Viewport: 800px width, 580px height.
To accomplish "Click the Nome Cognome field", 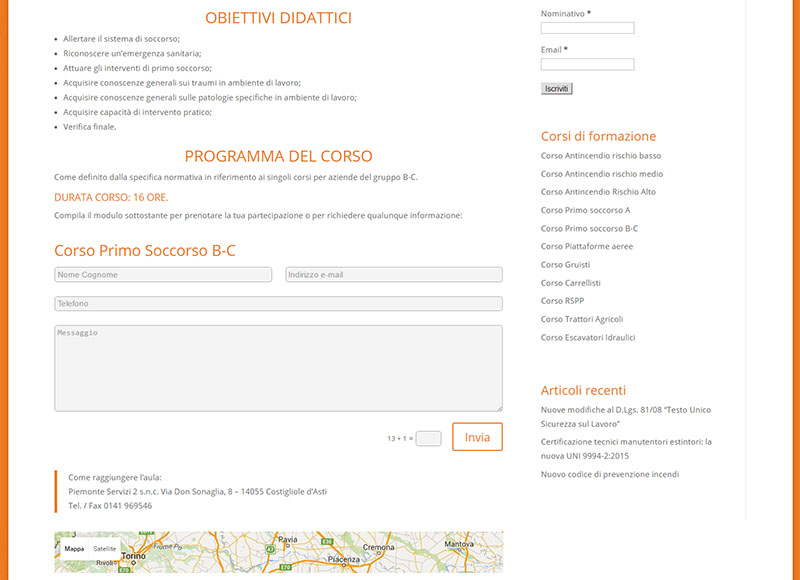I will coord(163,274).
